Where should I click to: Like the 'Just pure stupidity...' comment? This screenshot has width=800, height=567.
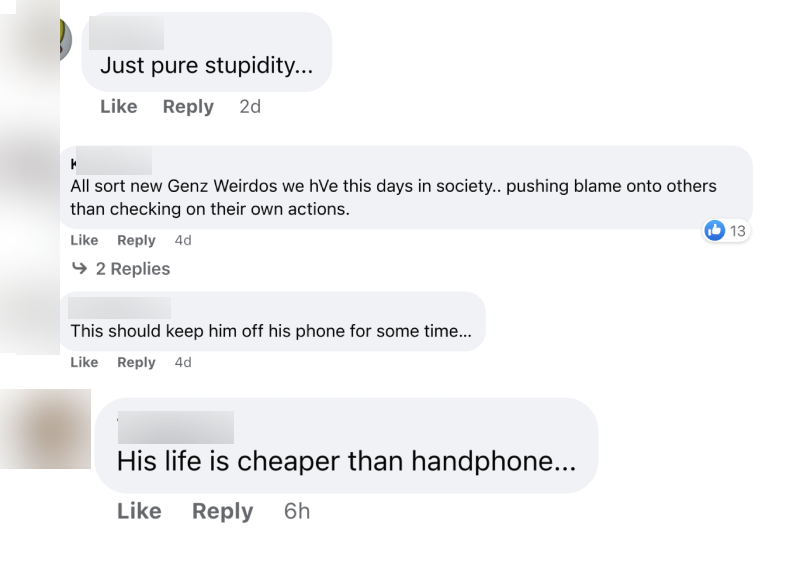pyautogui.click(x=119, y=107)
